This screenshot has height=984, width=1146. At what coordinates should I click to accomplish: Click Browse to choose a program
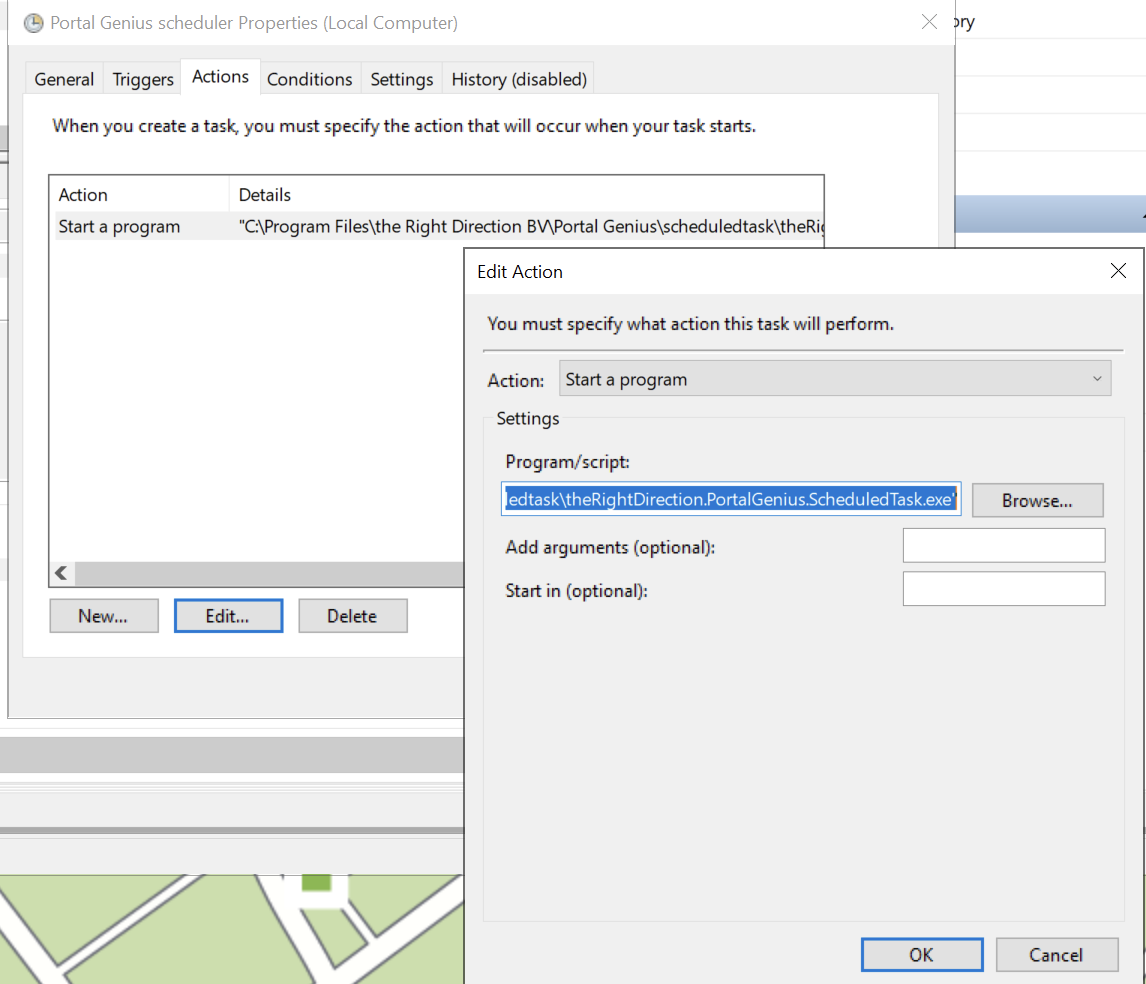pos(1037,500)
